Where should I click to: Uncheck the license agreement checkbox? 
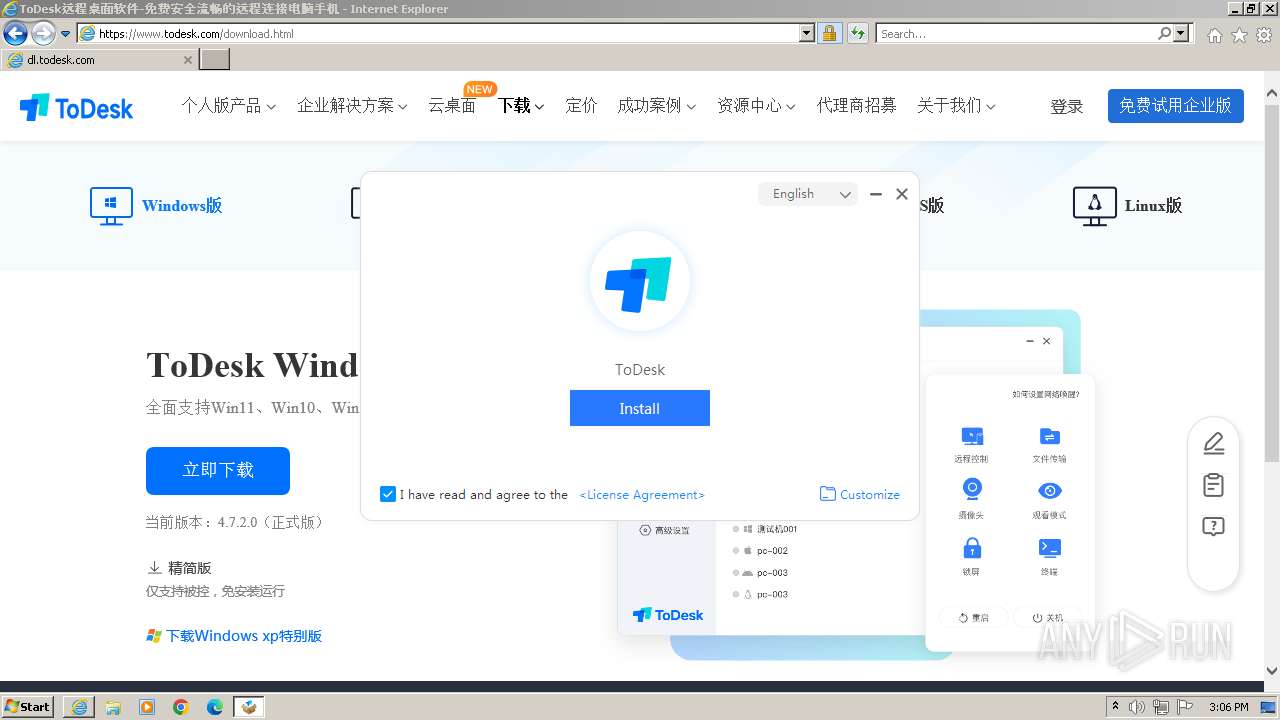[388, 494]
